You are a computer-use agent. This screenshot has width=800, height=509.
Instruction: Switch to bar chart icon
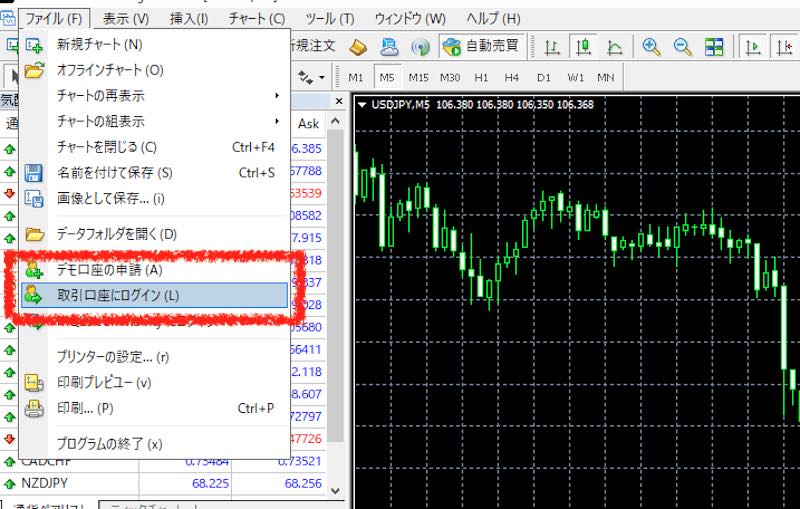point(552,47)
